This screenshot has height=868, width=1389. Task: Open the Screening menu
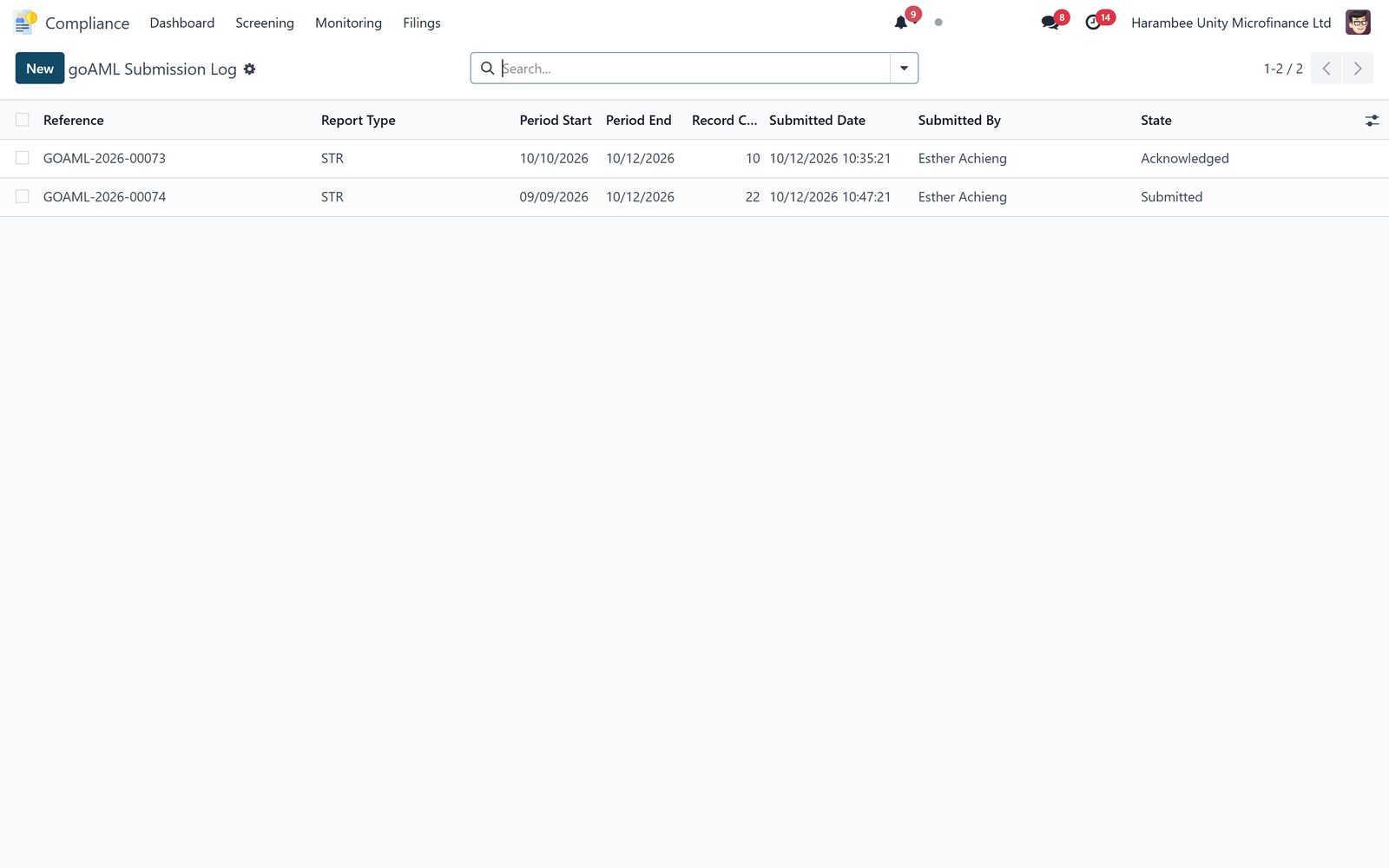pos(265,23)
